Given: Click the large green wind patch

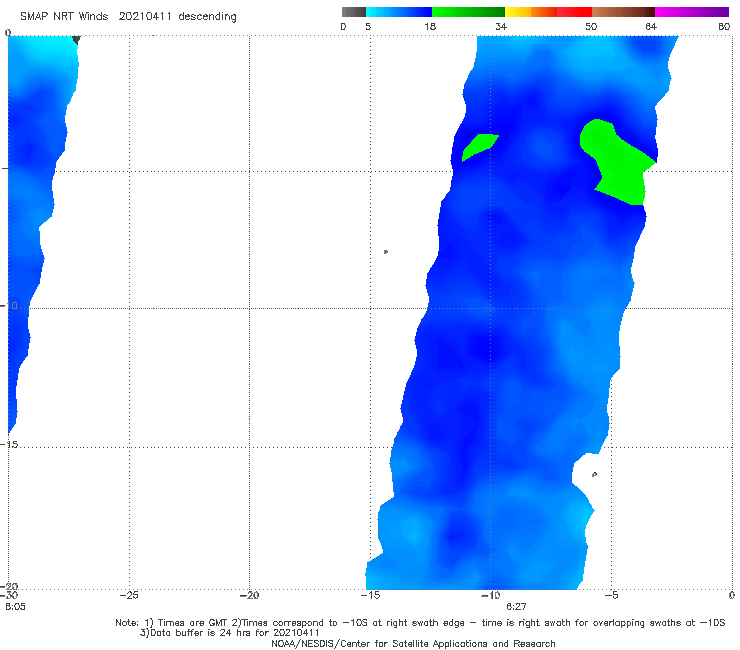Looking at the screenshot, I should pos(621,163).
